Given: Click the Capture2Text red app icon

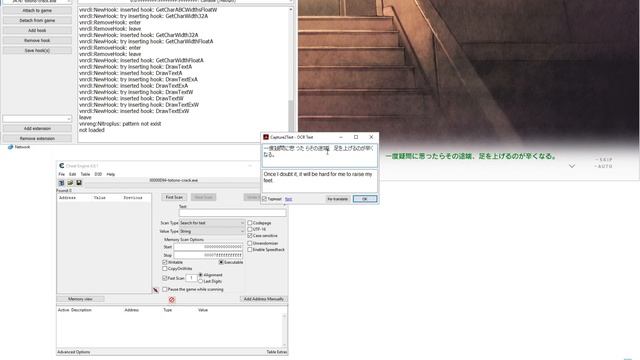Looking at the screenshot, I should pos(266,137).
